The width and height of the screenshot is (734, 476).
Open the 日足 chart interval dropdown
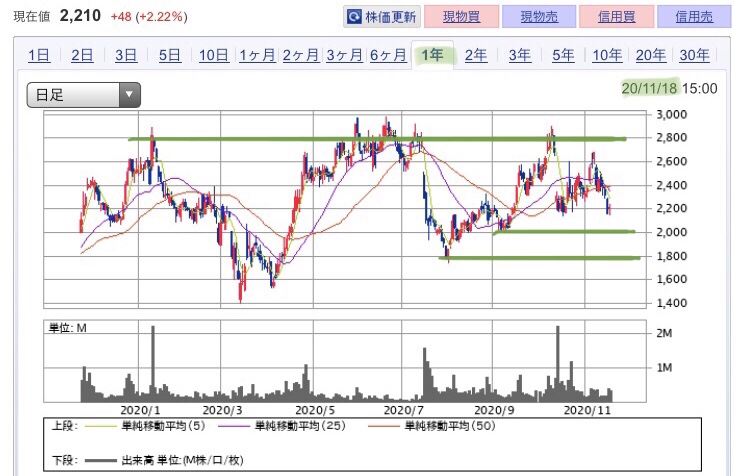coord(83,95)
